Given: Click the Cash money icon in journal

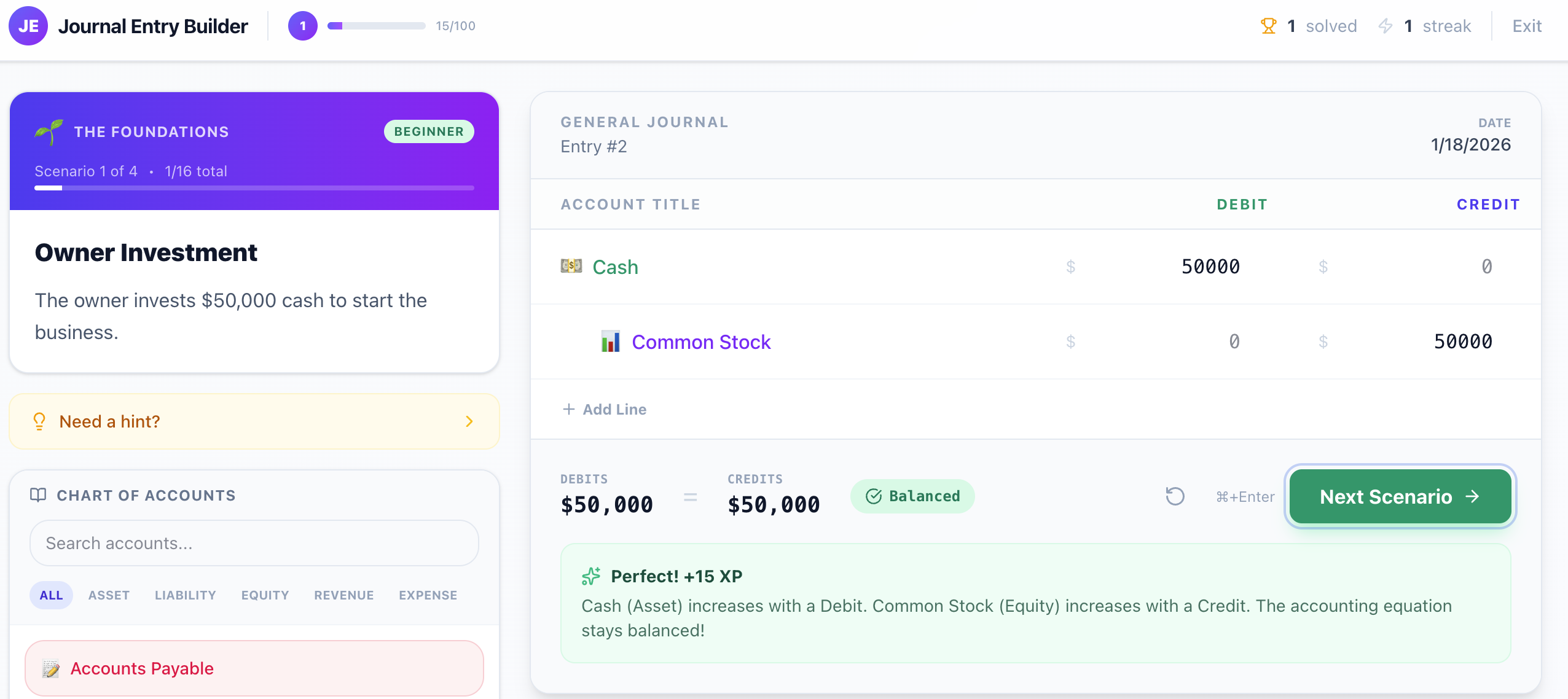Looking at the screenshot, I should pyautogui.click(x=571, y=266).
